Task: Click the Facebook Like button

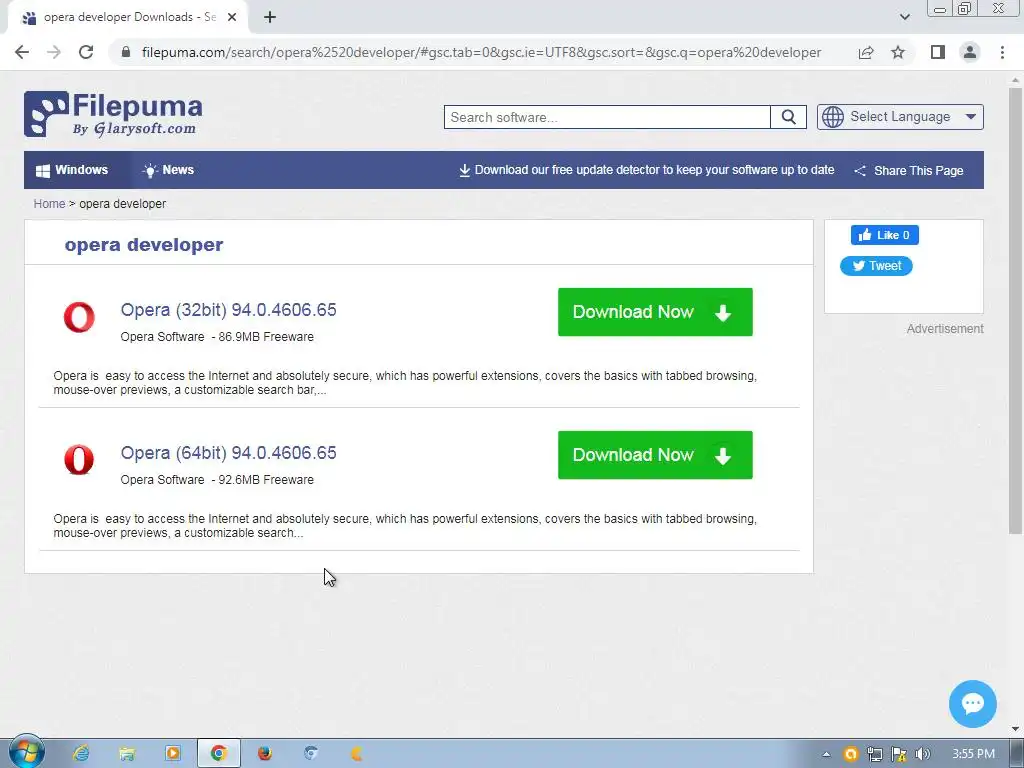Action: (x=884, y=235)
